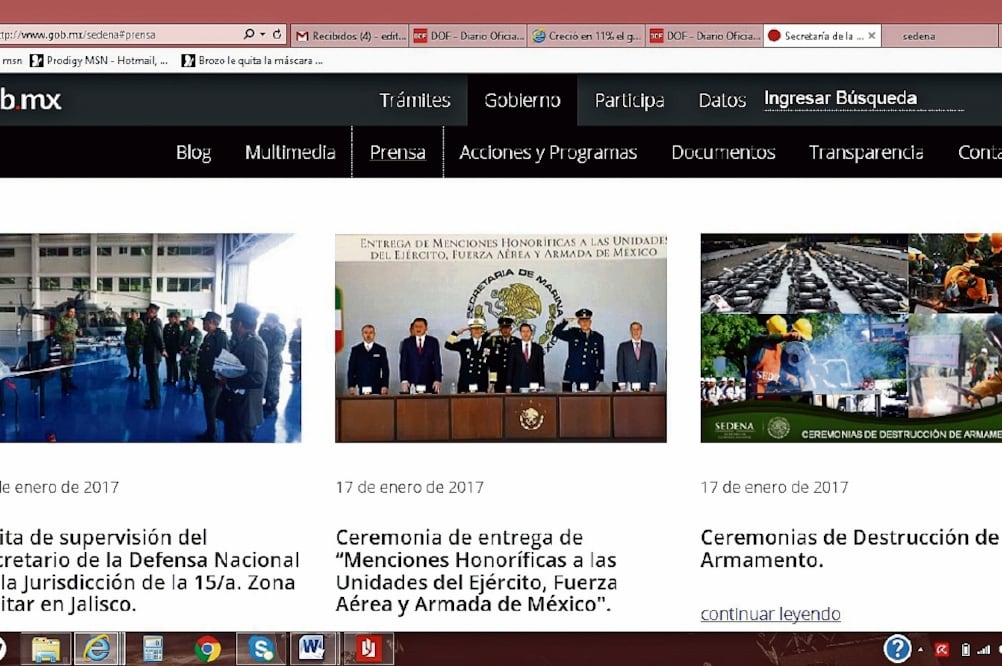Click the search magnifier in the address bar

tap(249, 32)
